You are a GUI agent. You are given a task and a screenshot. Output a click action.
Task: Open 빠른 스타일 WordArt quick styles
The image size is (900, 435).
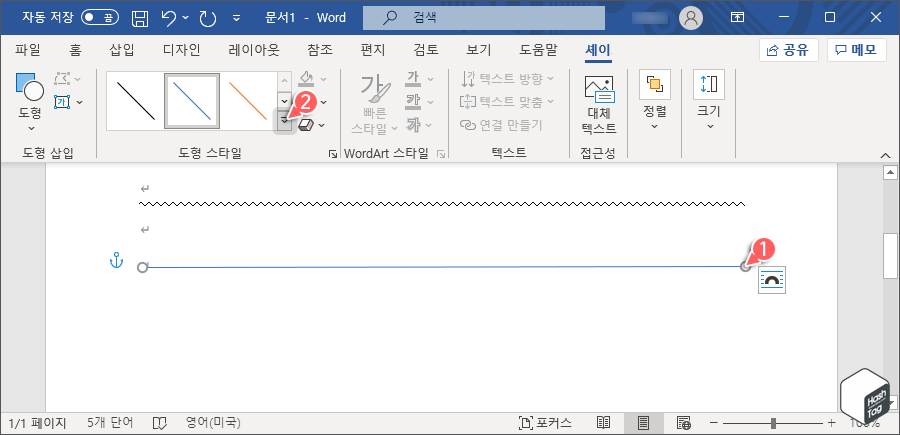click(x=375, y=104)
